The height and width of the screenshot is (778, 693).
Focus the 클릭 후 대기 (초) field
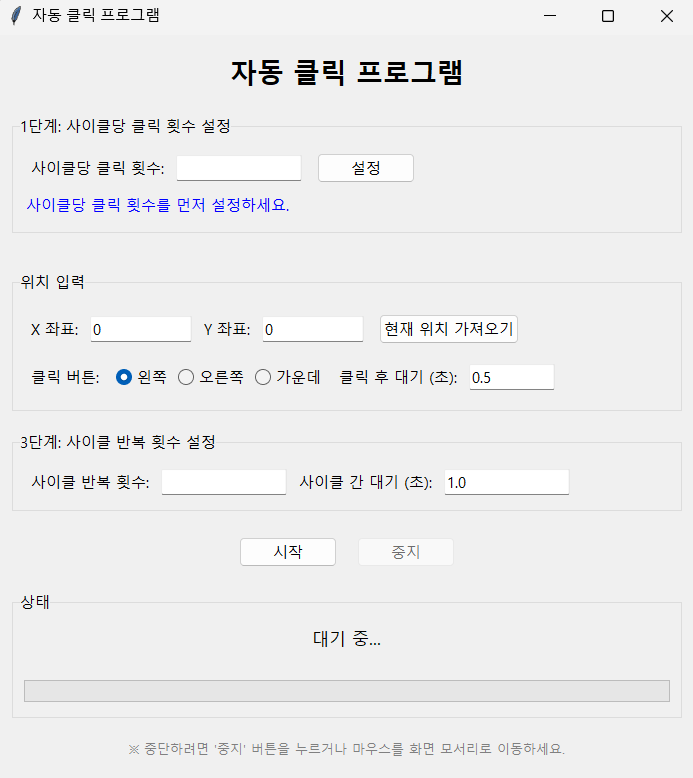point(511,377)
